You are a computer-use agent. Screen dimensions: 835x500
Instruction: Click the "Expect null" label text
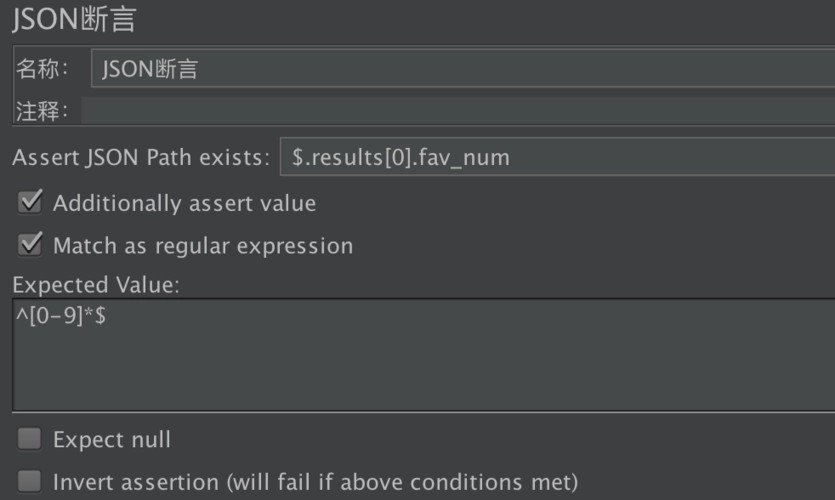point(112,439)
